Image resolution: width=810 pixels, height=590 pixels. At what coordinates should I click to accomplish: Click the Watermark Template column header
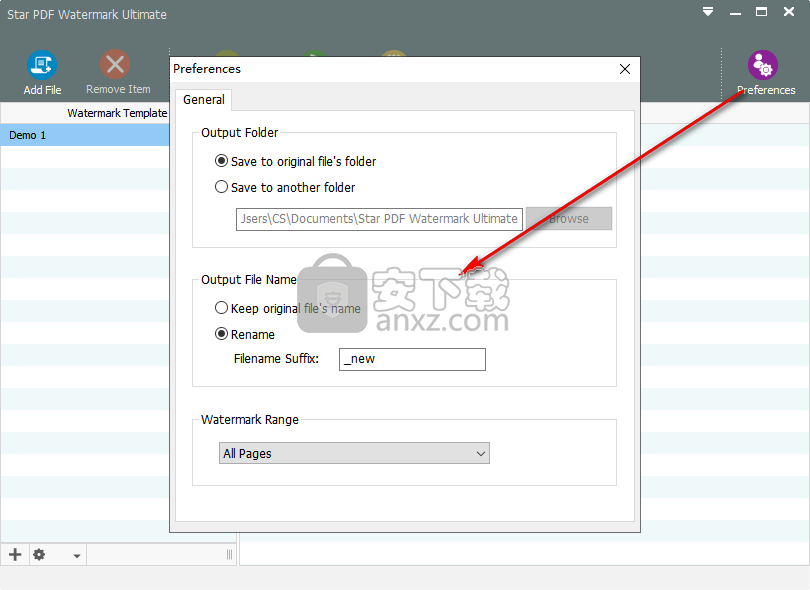tap(117, 113)
